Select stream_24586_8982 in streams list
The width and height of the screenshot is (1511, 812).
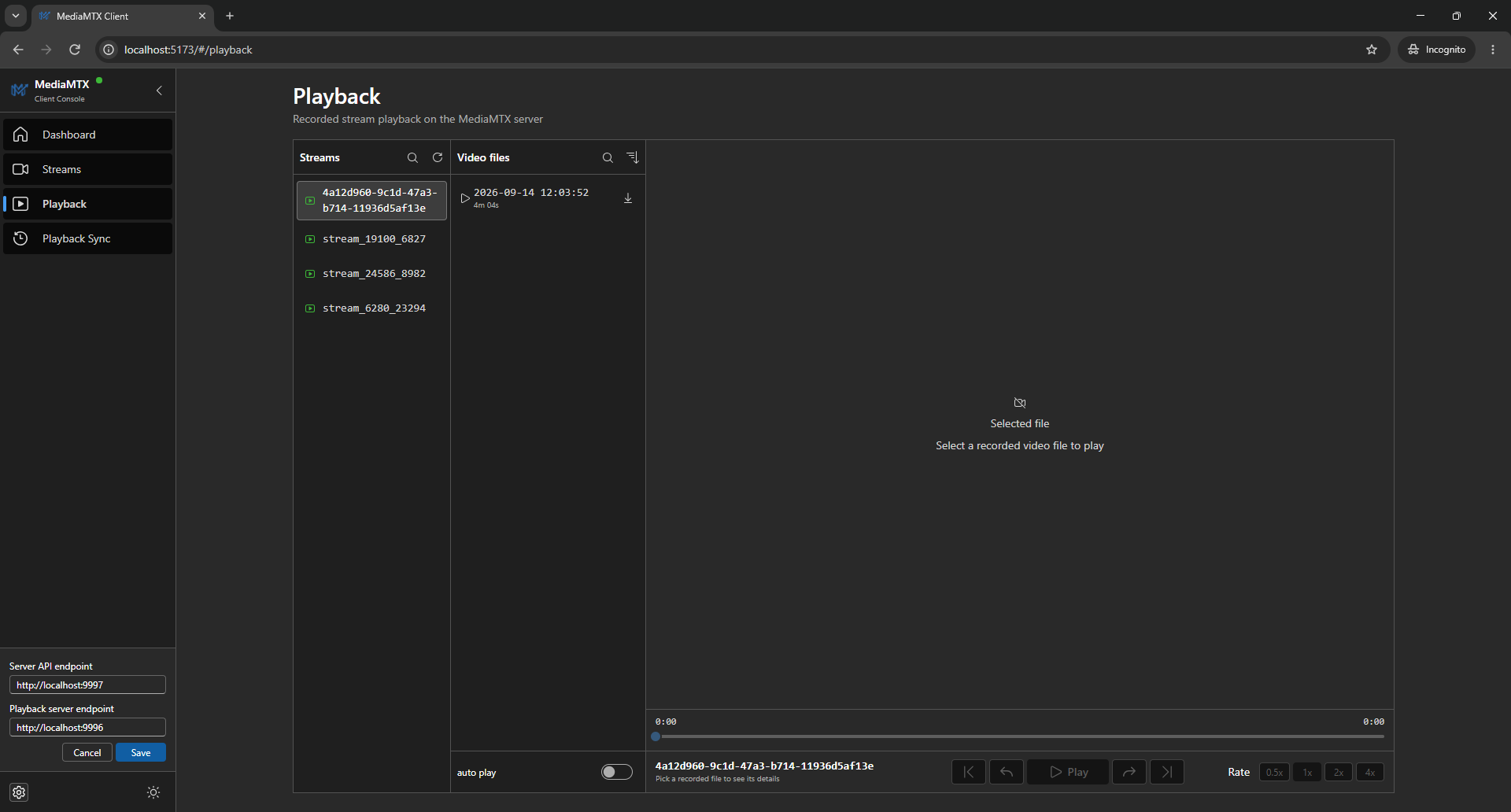point(371,274)
